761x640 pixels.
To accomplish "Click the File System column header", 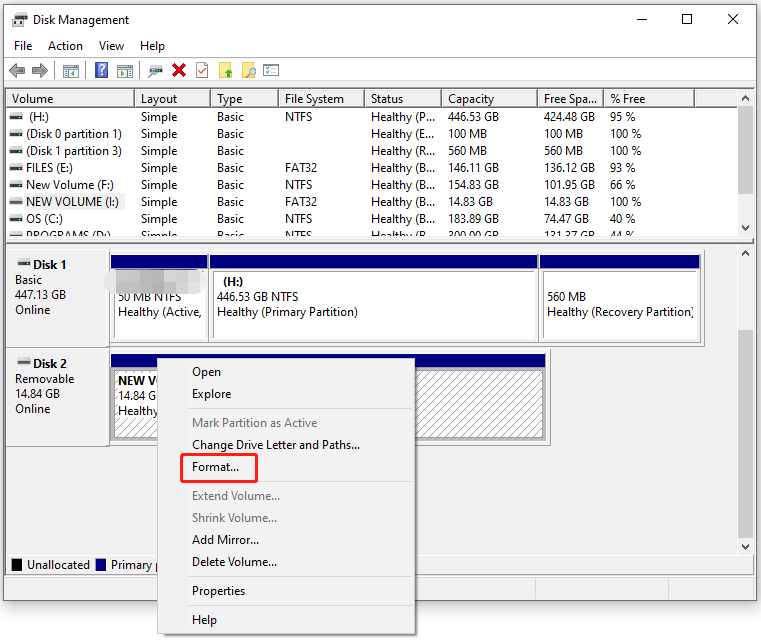I will (x=314, y=99).
